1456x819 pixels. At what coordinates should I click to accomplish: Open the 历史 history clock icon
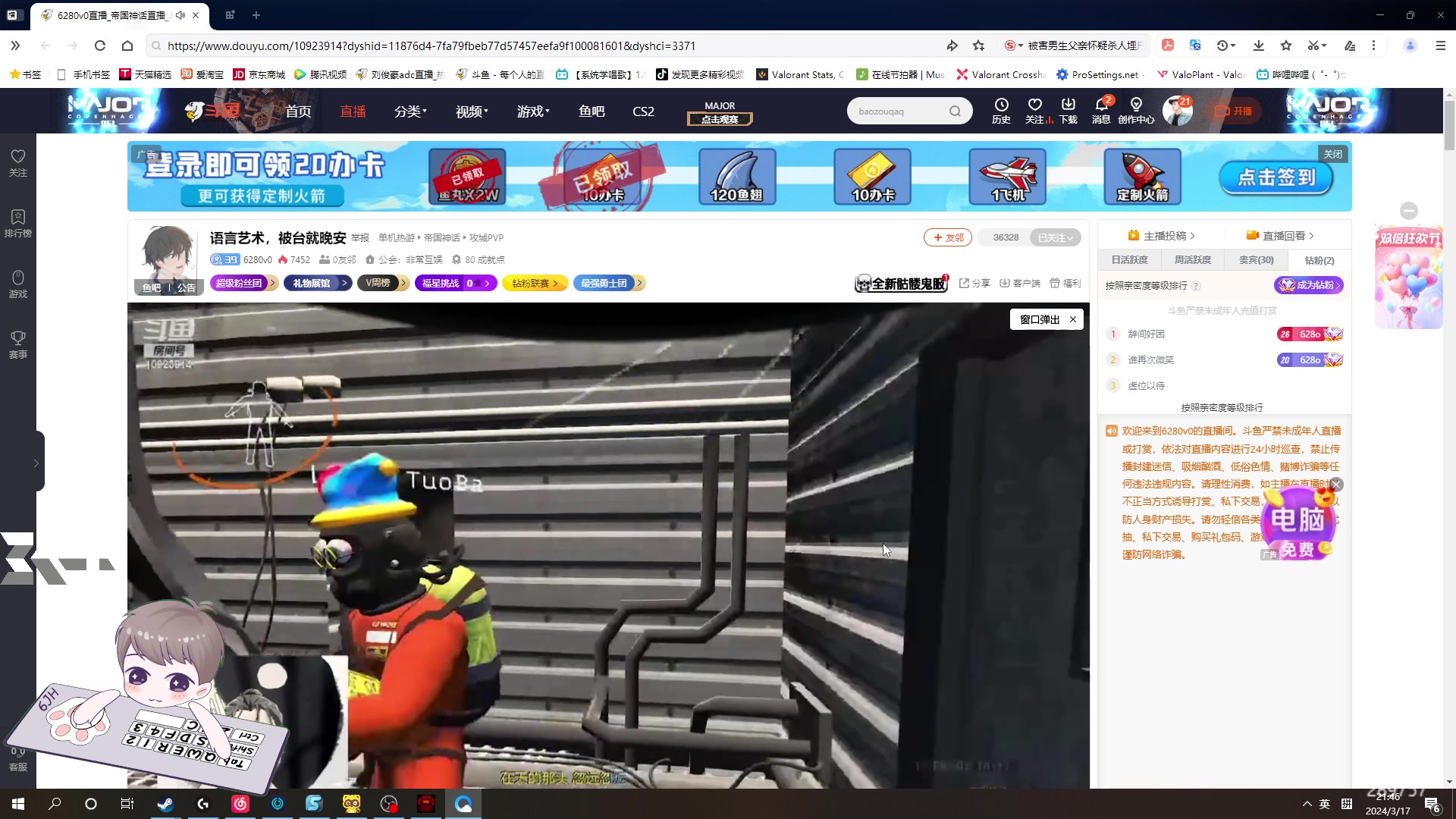1001,110
